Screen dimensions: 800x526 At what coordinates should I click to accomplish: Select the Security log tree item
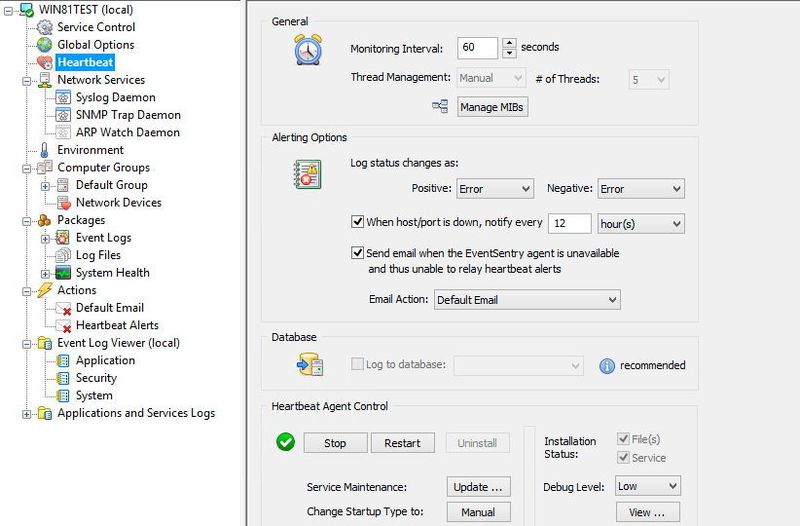click(96, 378)
